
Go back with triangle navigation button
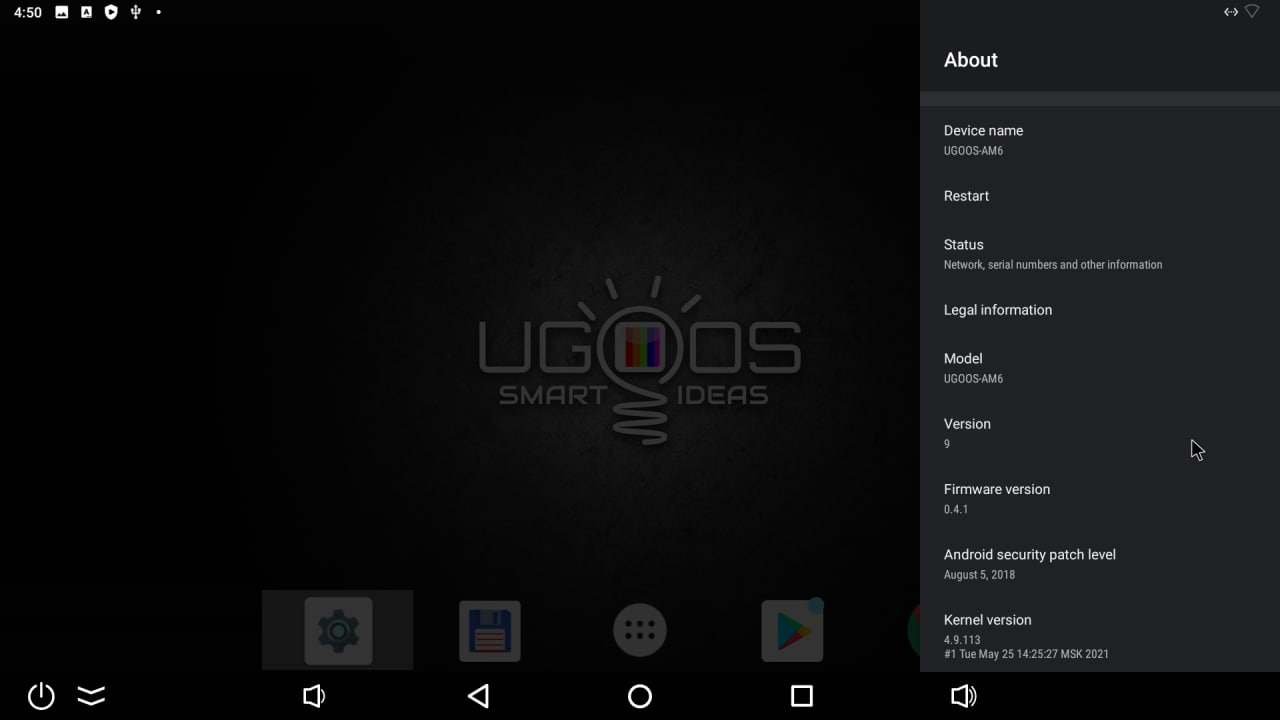click(x=479, y=696)
